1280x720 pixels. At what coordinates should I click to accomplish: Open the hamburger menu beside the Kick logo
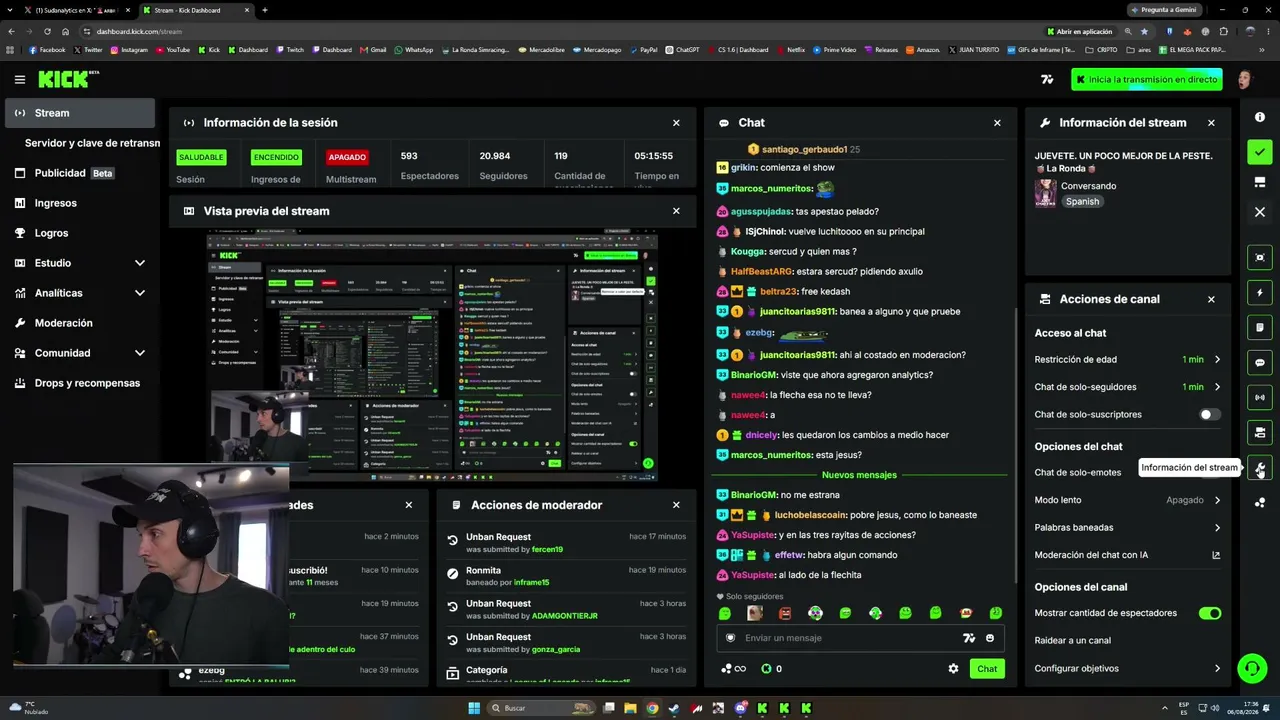[x=19, y=79]
